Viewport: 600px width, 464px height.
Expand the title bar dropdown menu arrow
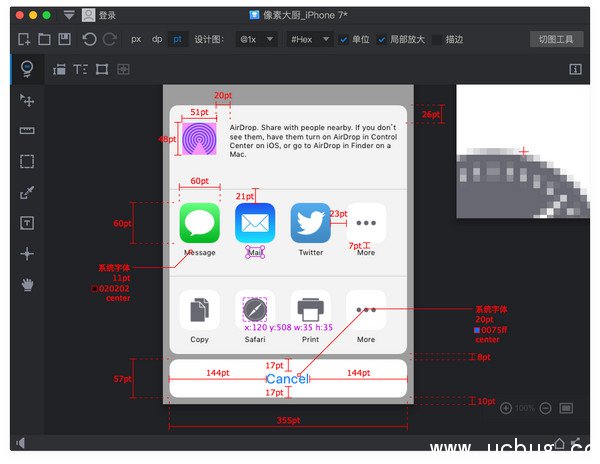point(68,15)
